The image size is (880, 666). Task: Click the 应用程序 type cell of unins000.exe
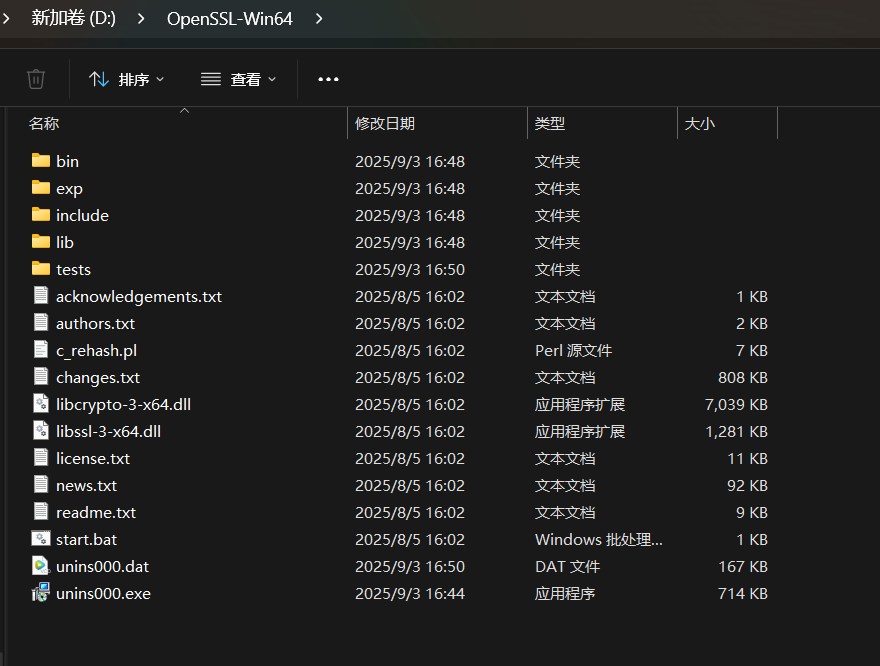click(x=565, y=593)
